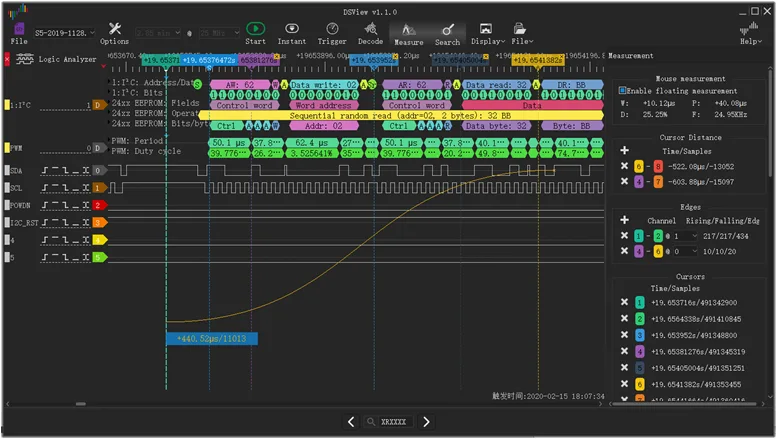The image size is (777, 439).
Task: Click the I2C_RST channel 3 orange tag
Action: tap(99, 222)
